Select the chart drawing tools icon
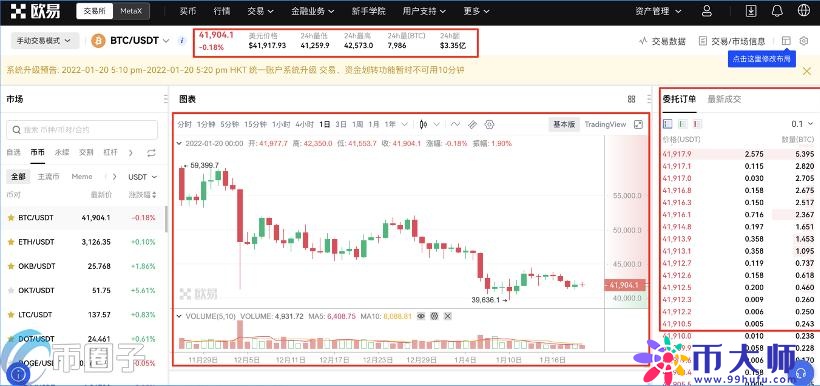The height and width of the screenshot is (386, 820). tap(472, 124)
